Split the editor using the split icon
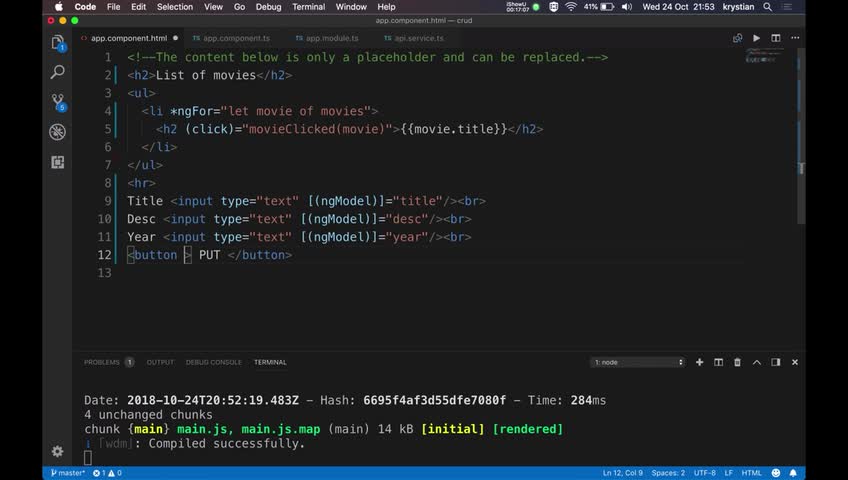This screenshot has height=480, width=848. (x=776, y=38)
